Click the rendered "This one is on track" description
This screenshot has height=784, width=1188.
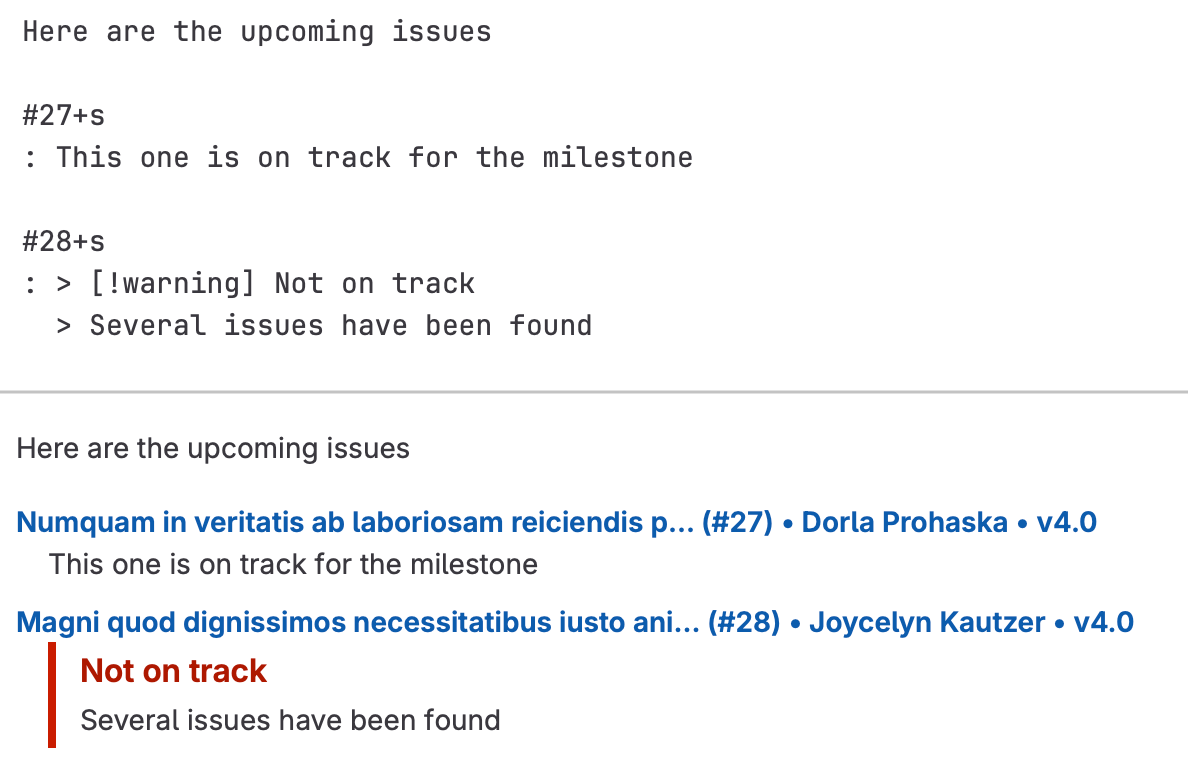(x=293, y=565)
